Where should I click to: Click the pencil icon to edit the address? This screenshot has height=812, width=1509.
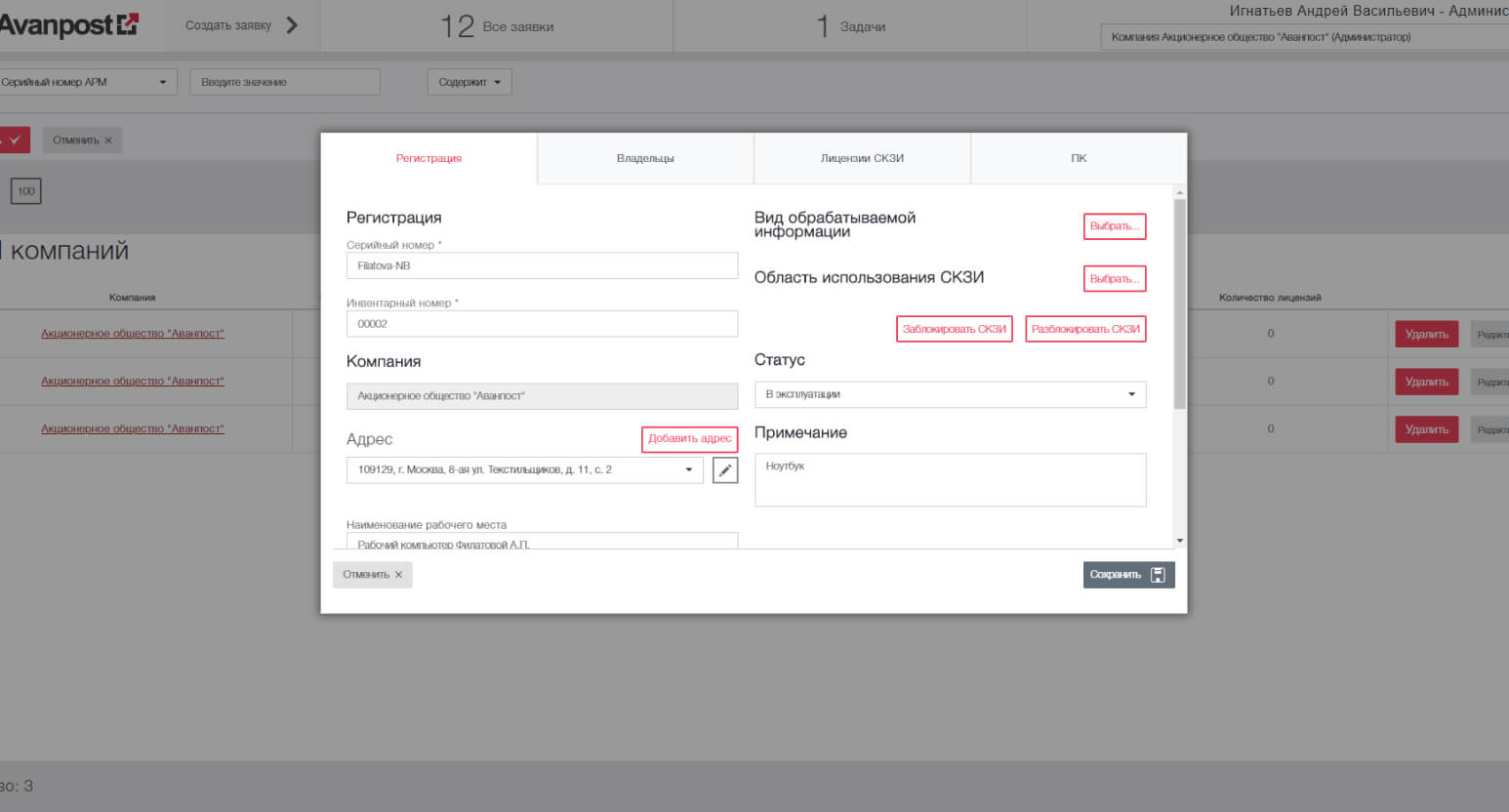click(725, 470)
